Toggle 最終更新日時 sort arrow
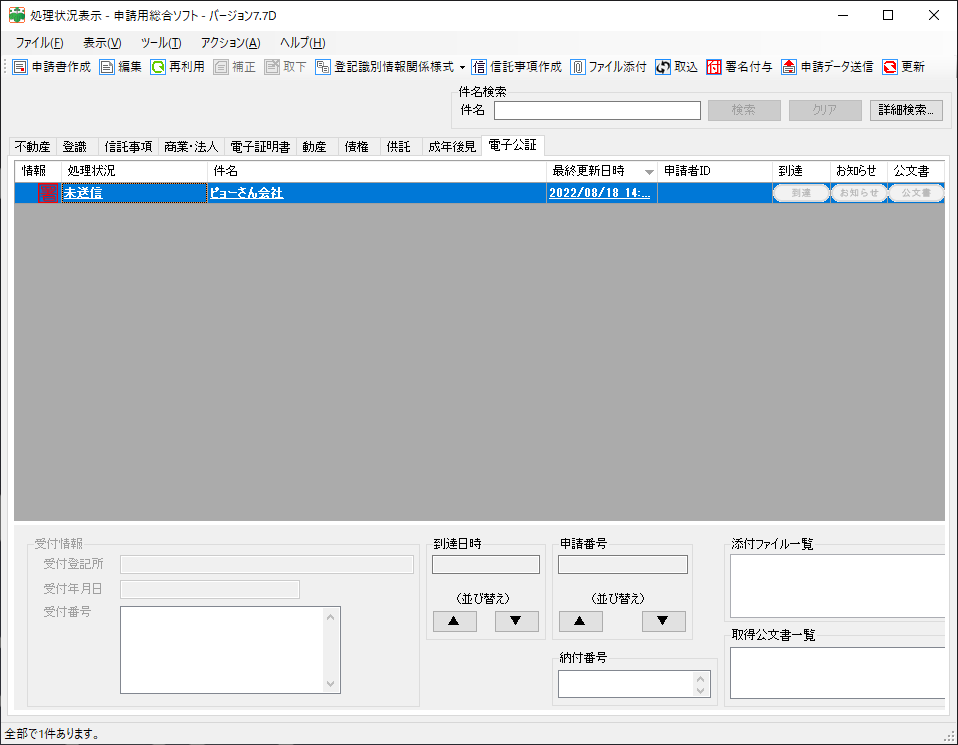Viewport: 958px width, 745px height. 649,172
